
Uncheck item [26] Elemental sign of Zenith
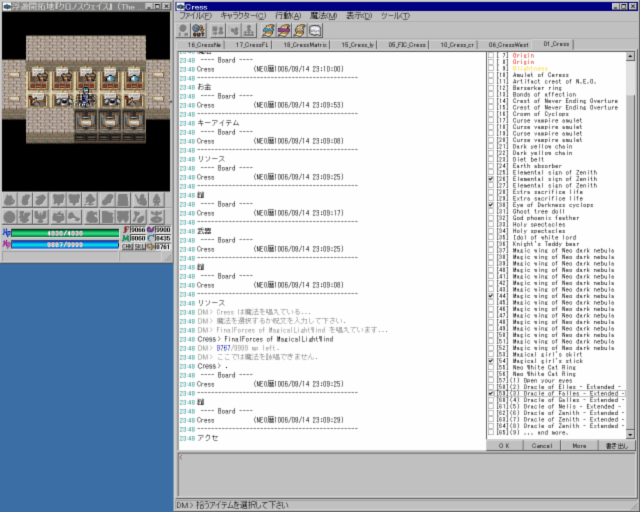(491, 179)
